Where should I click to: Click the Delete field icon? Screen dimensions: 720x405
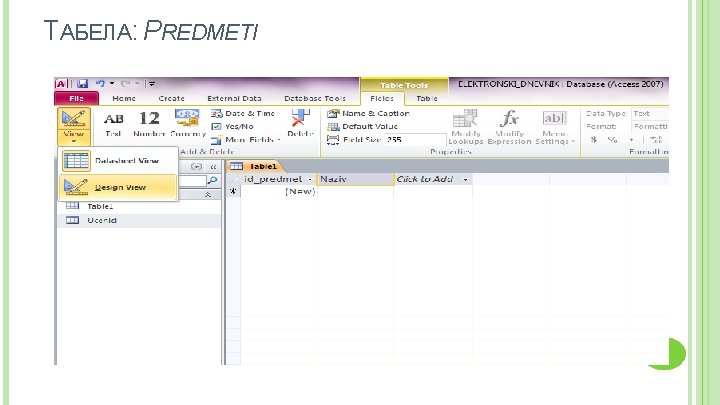point(300,124)
